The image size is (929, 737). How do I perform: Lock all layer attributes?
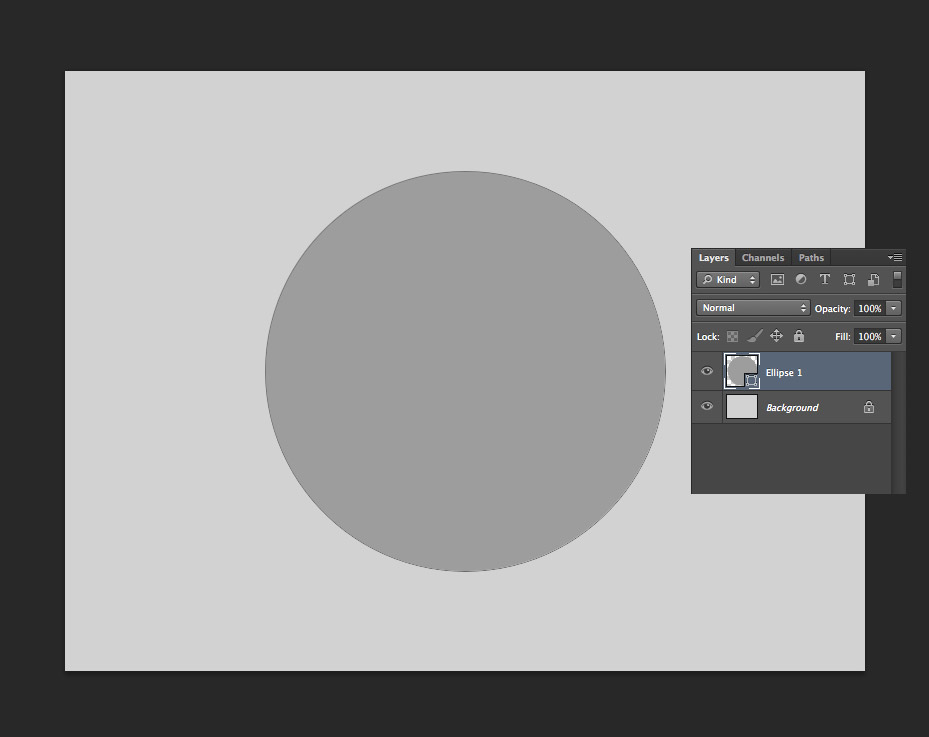click(x=799, y=336)
